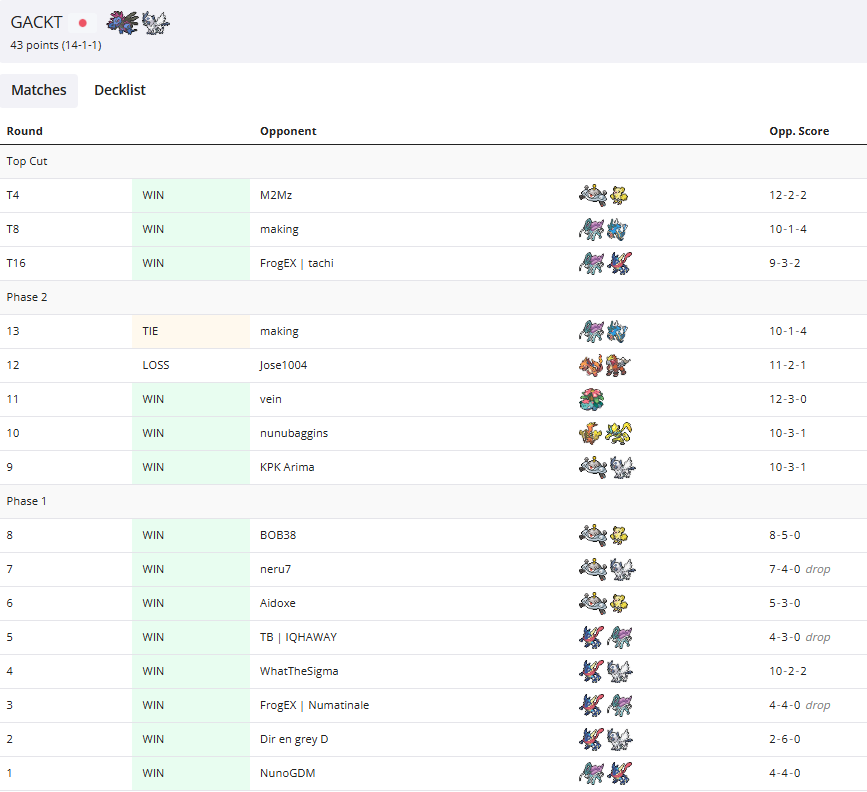Click the red flag icon next to GACKT
The image size is (867, 792).
click(83, 23)
